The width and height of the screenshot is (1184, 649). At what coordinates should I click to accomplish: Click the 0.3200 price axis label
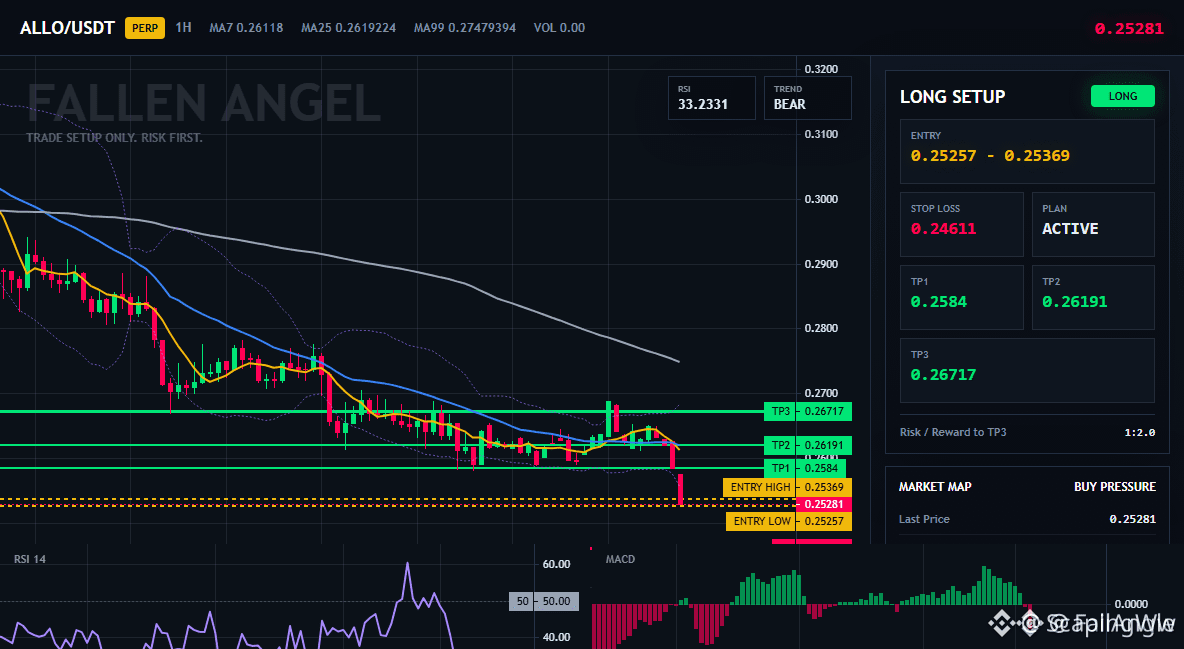tap(821, 70)
